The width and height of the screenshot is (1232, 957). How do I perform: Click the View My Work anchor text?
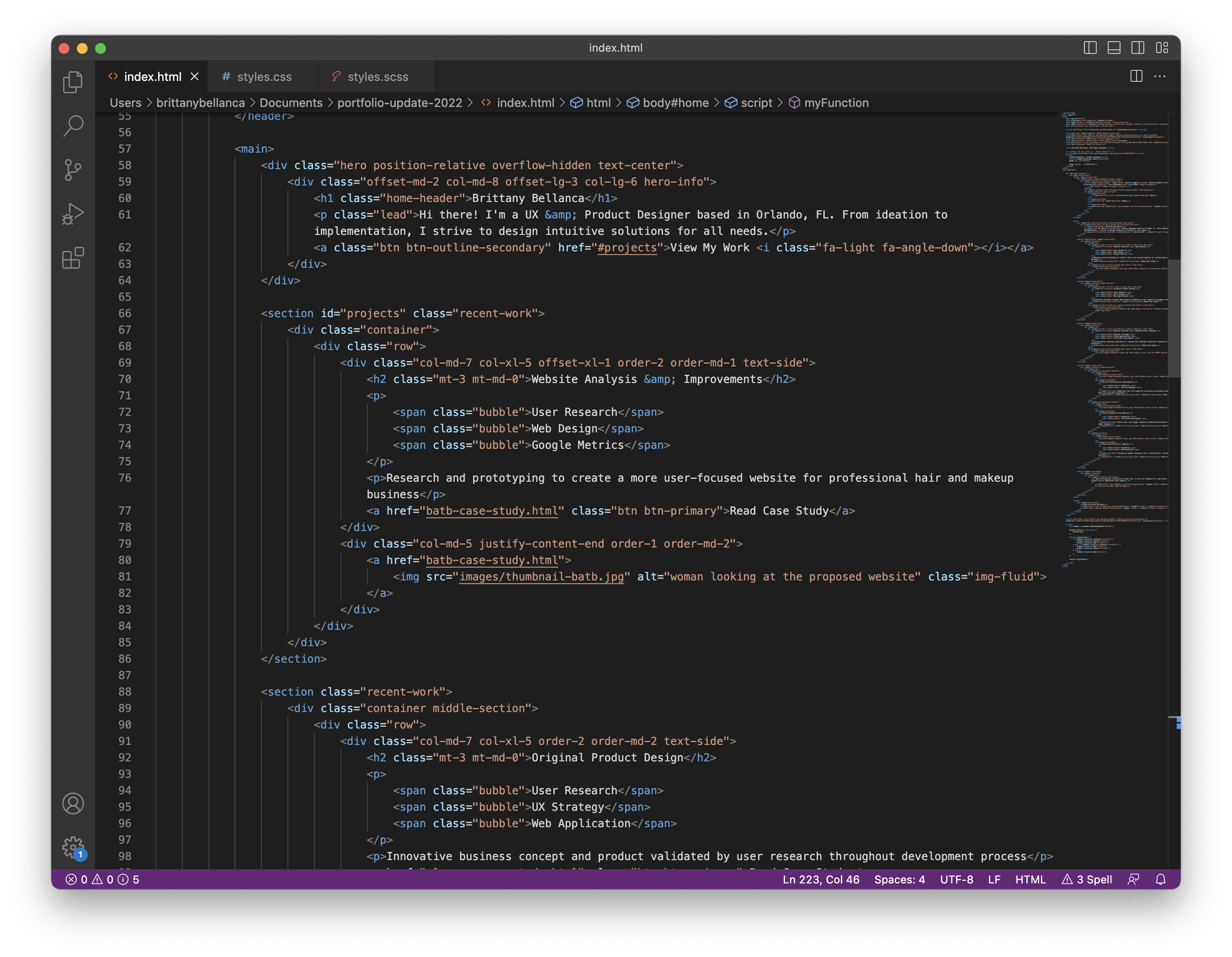pos(710,248)
